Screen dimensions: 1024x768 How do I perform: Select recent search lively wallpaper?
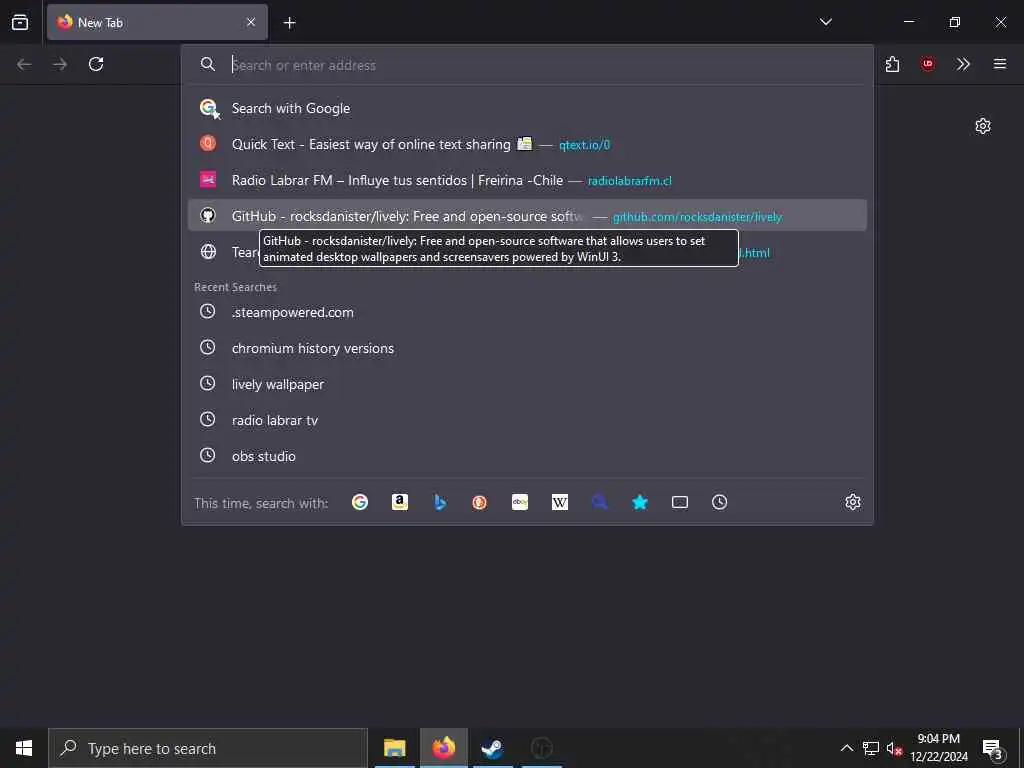point(527,384)
